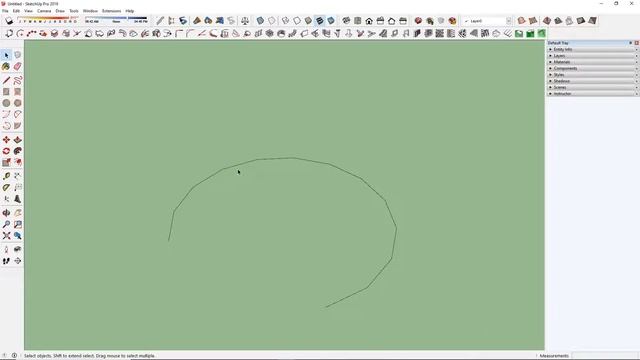Activate the Line pencil tool
Image resolution: width=640 pixels, height=360 pixels.
click(x=6, y=80)
